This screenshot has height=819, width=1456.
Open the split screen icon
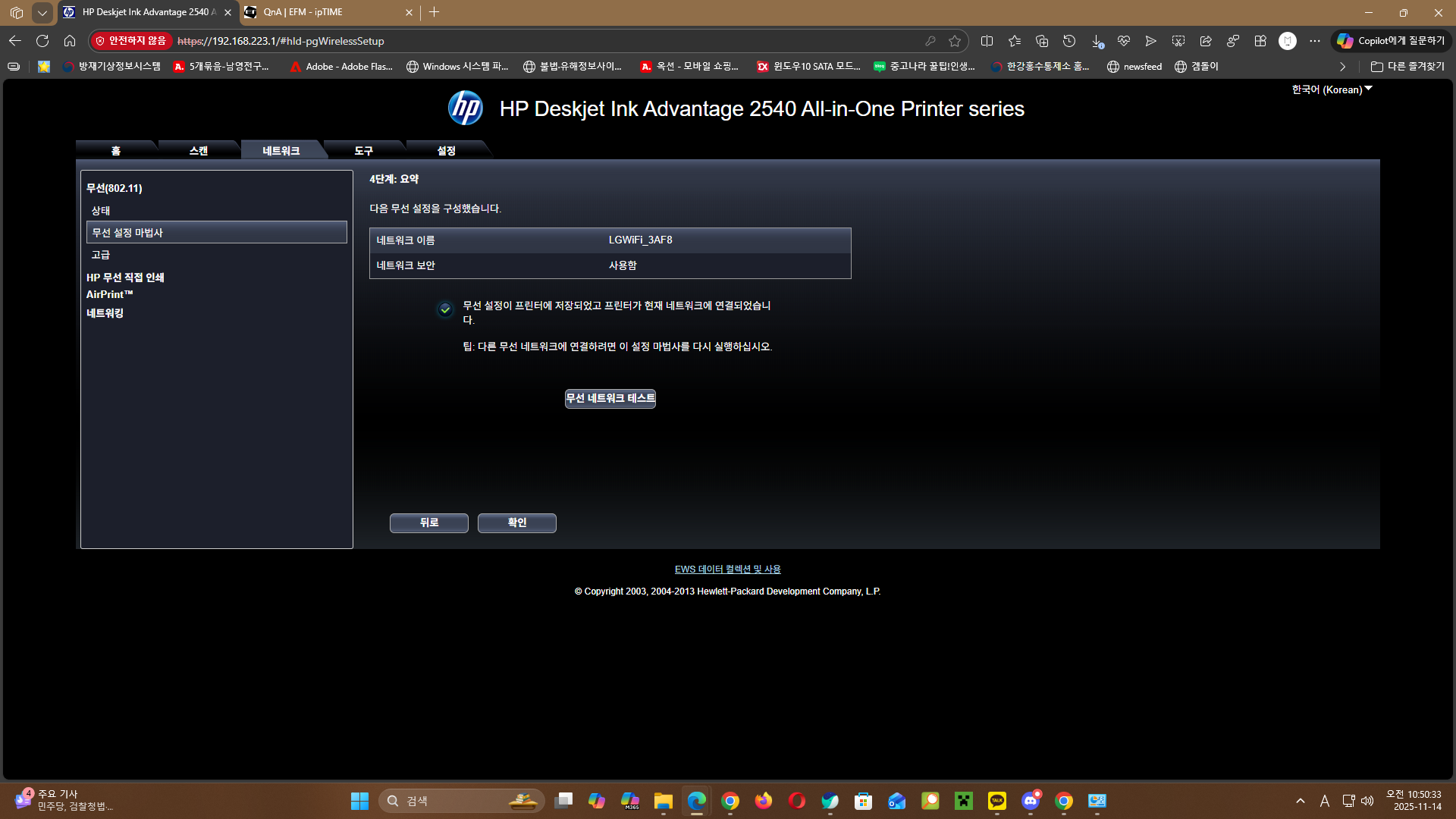coord(987,41)
